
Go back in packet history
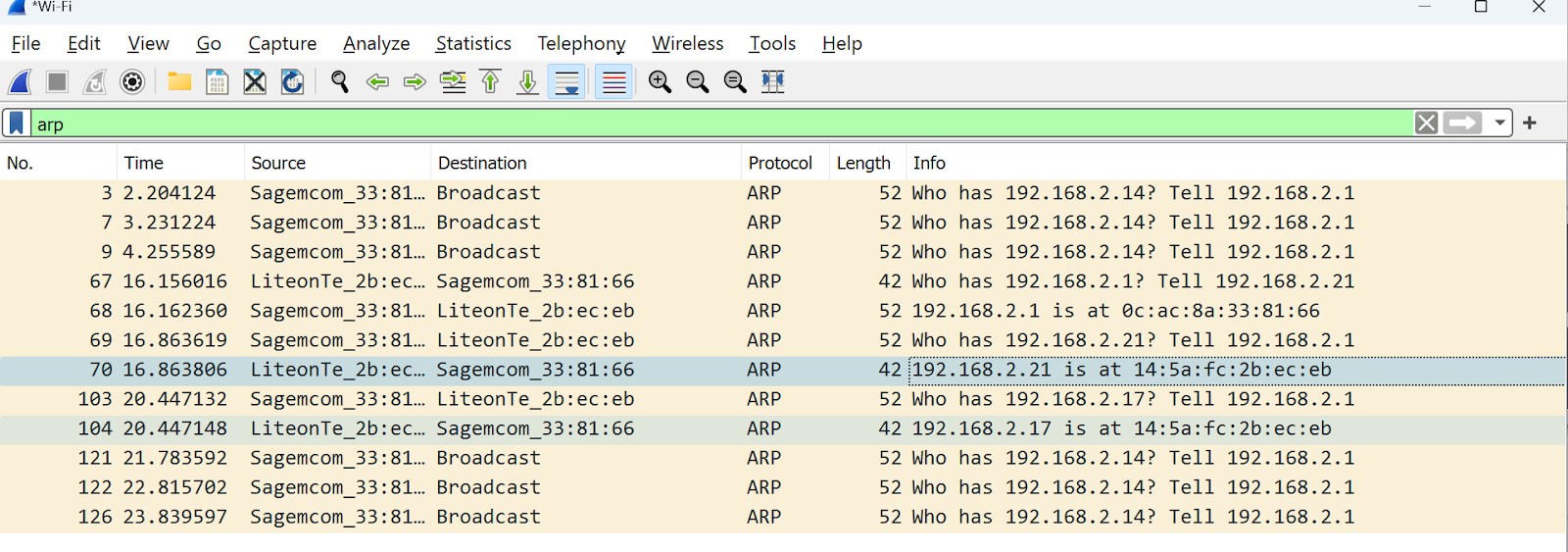(377, 81)
